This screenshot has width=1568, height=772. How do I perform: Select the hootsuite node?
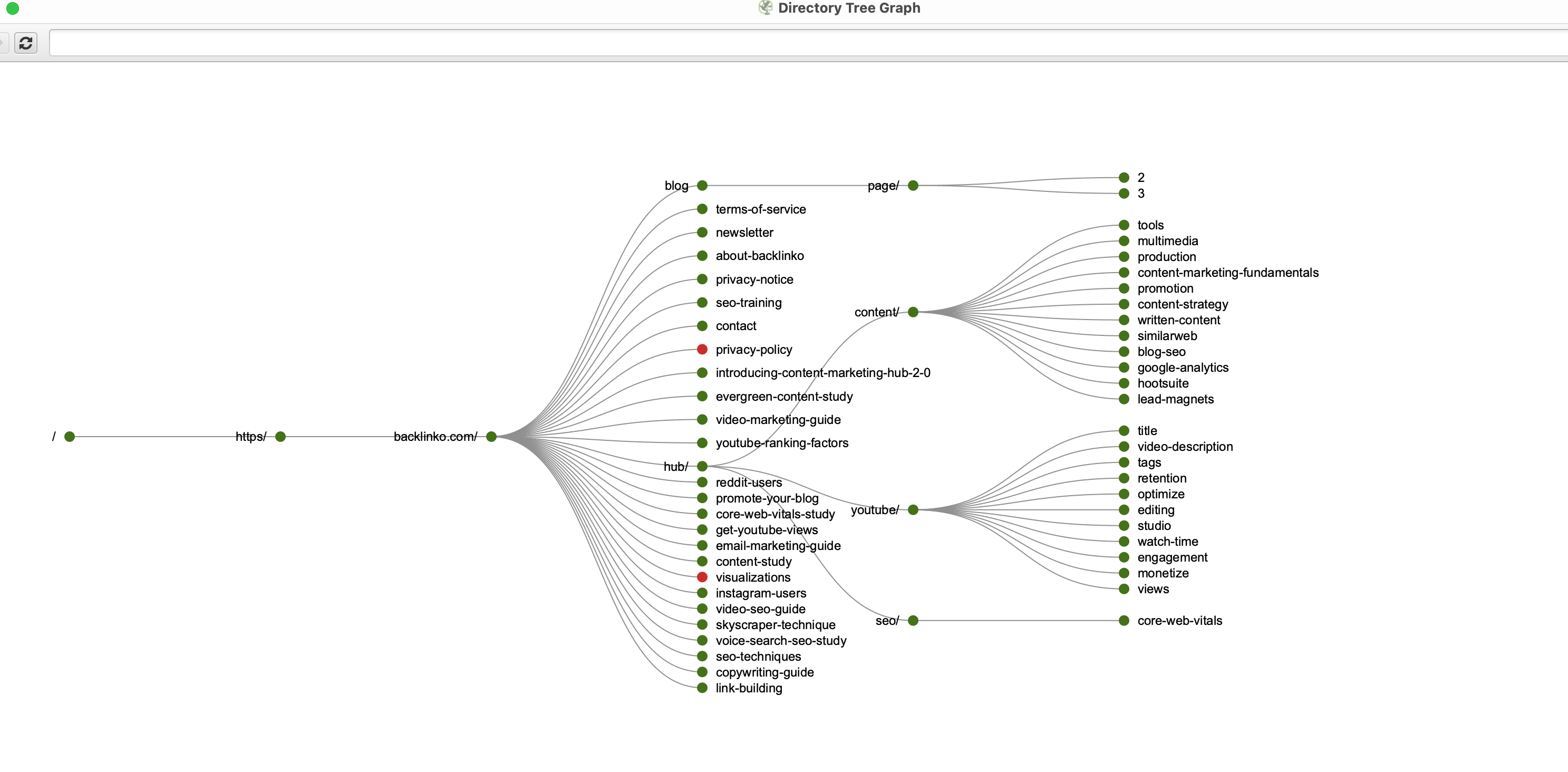(x=1124, y=383)
